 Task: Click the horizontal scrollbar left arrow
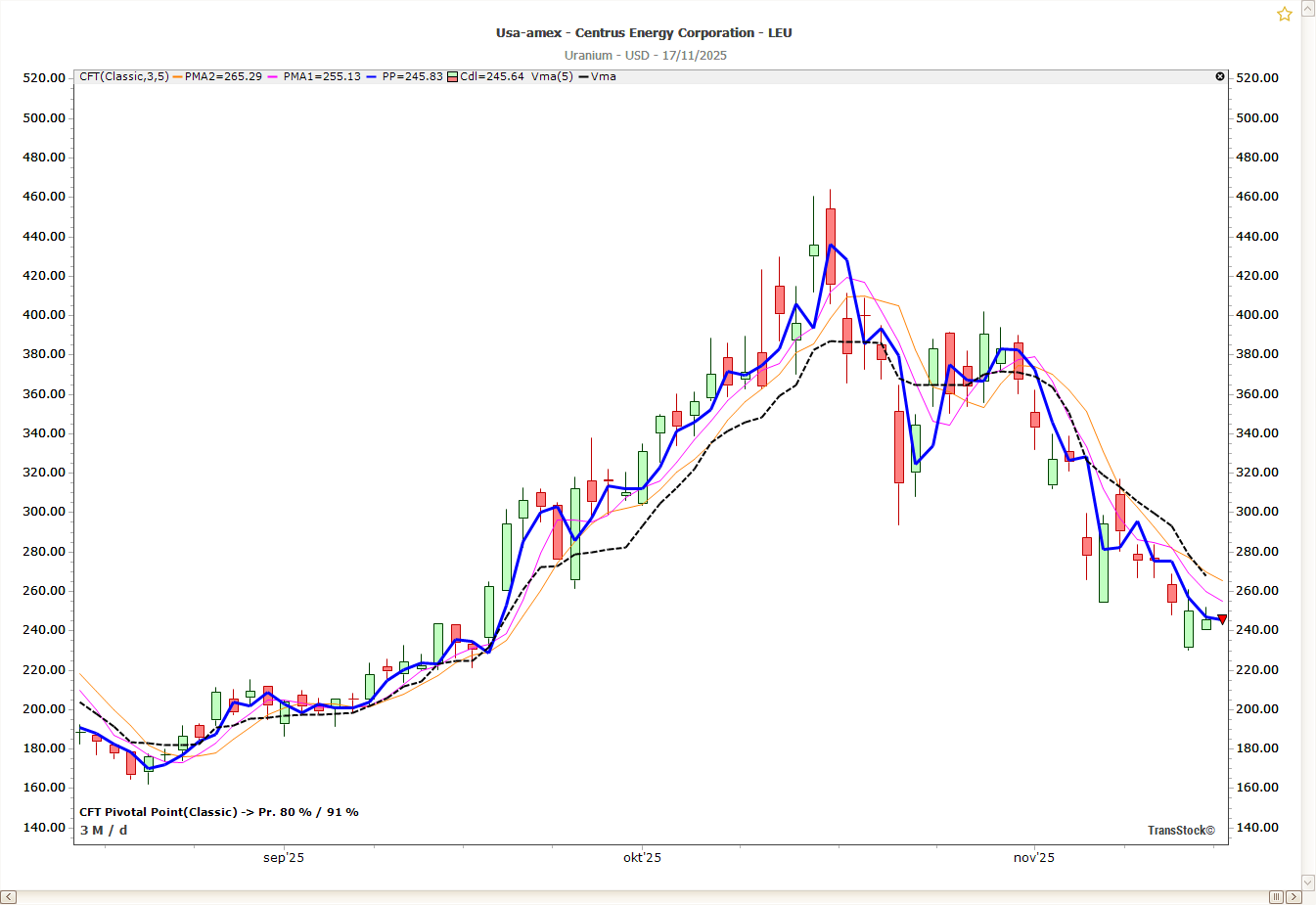8,897
